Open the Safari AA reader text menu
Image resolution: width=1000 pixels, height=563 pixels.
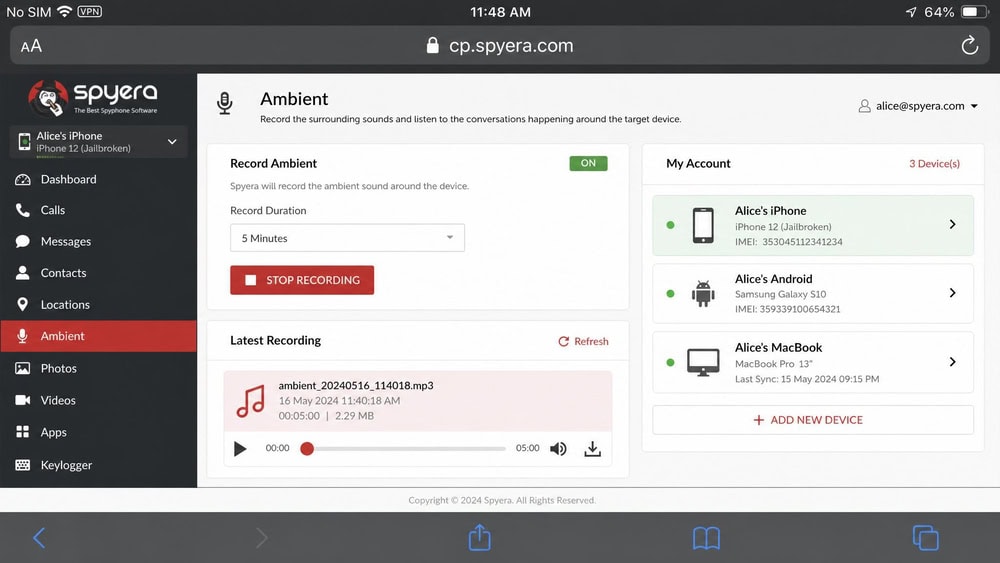(x=31, y=46)
